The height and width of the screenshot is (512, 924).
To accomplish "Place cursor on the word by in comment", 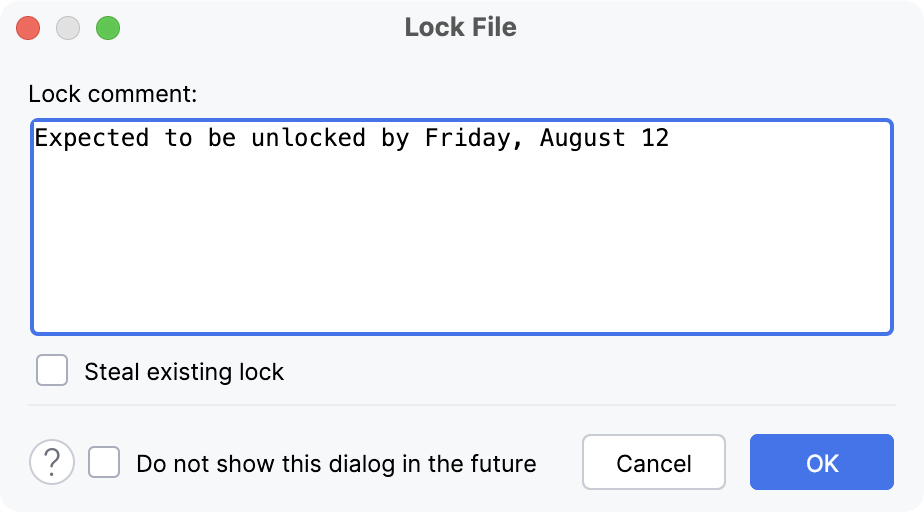I will tap(395, 138).
